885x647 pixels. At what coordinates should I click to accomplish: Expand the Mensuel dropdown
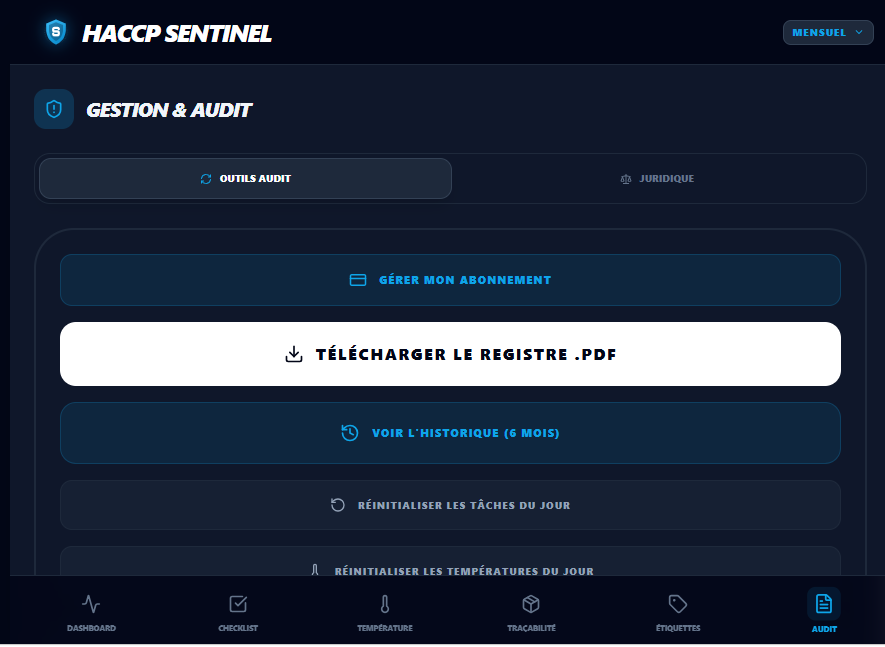click(827, 32)
